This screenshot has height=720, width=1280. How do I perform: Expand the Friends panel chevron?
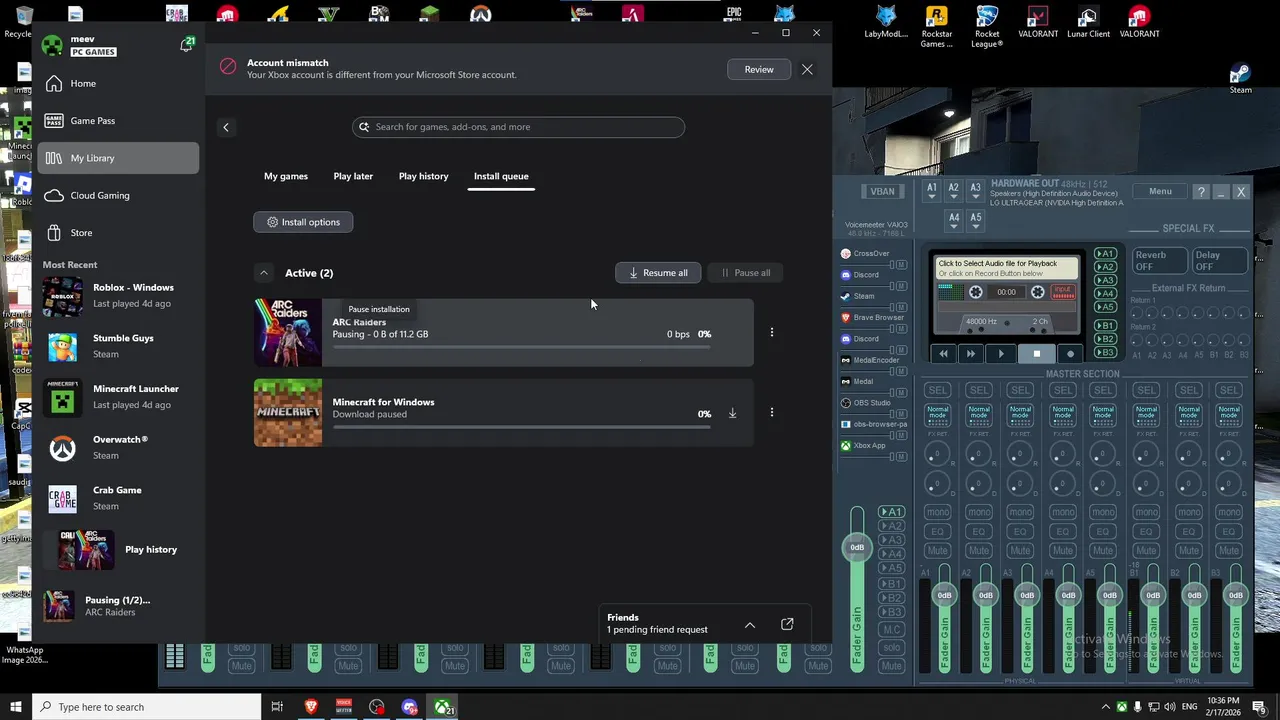click(750, 624)
